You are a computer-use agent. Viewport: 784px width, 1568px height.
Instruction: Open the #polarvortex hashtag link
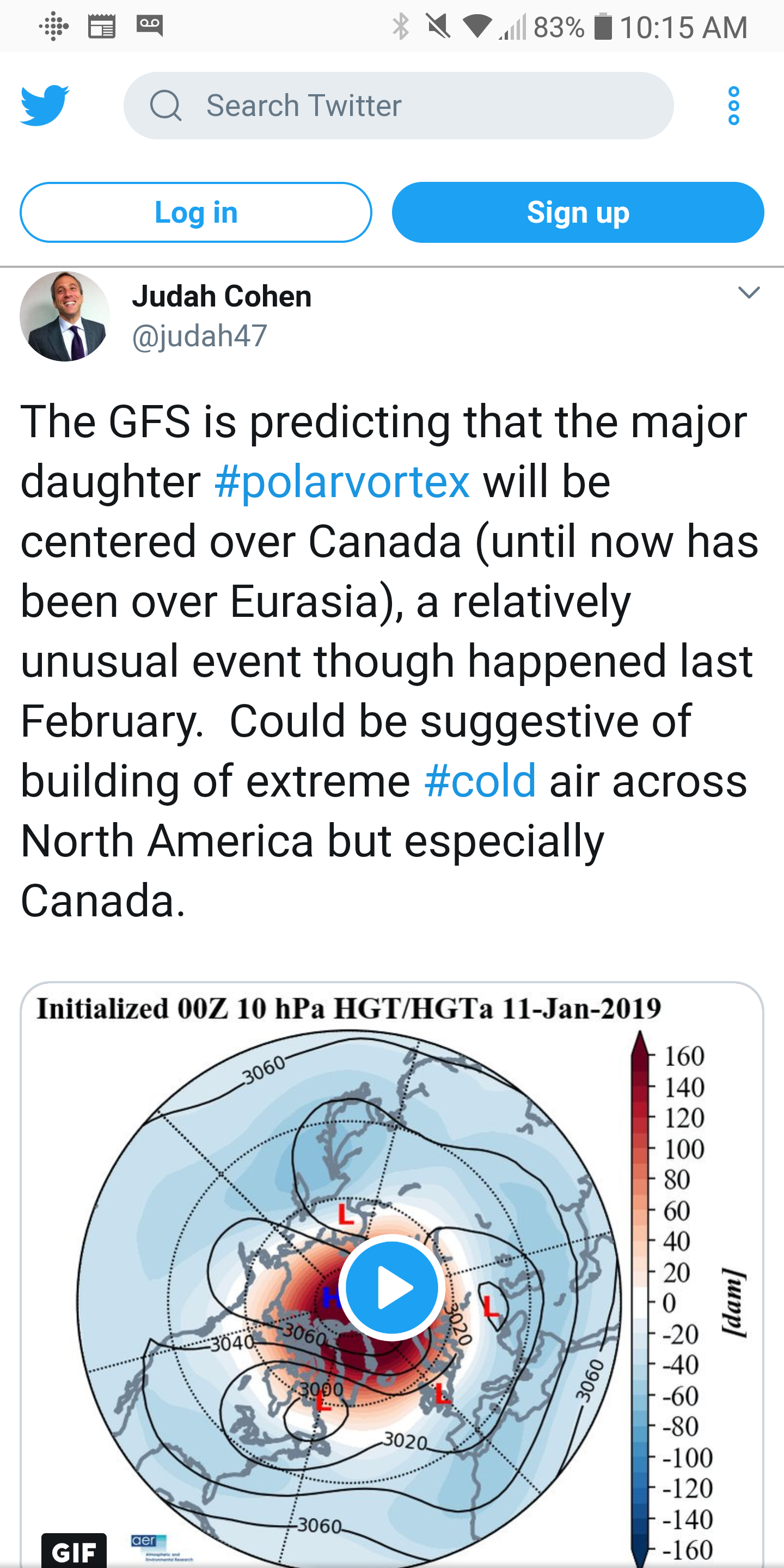342,481
